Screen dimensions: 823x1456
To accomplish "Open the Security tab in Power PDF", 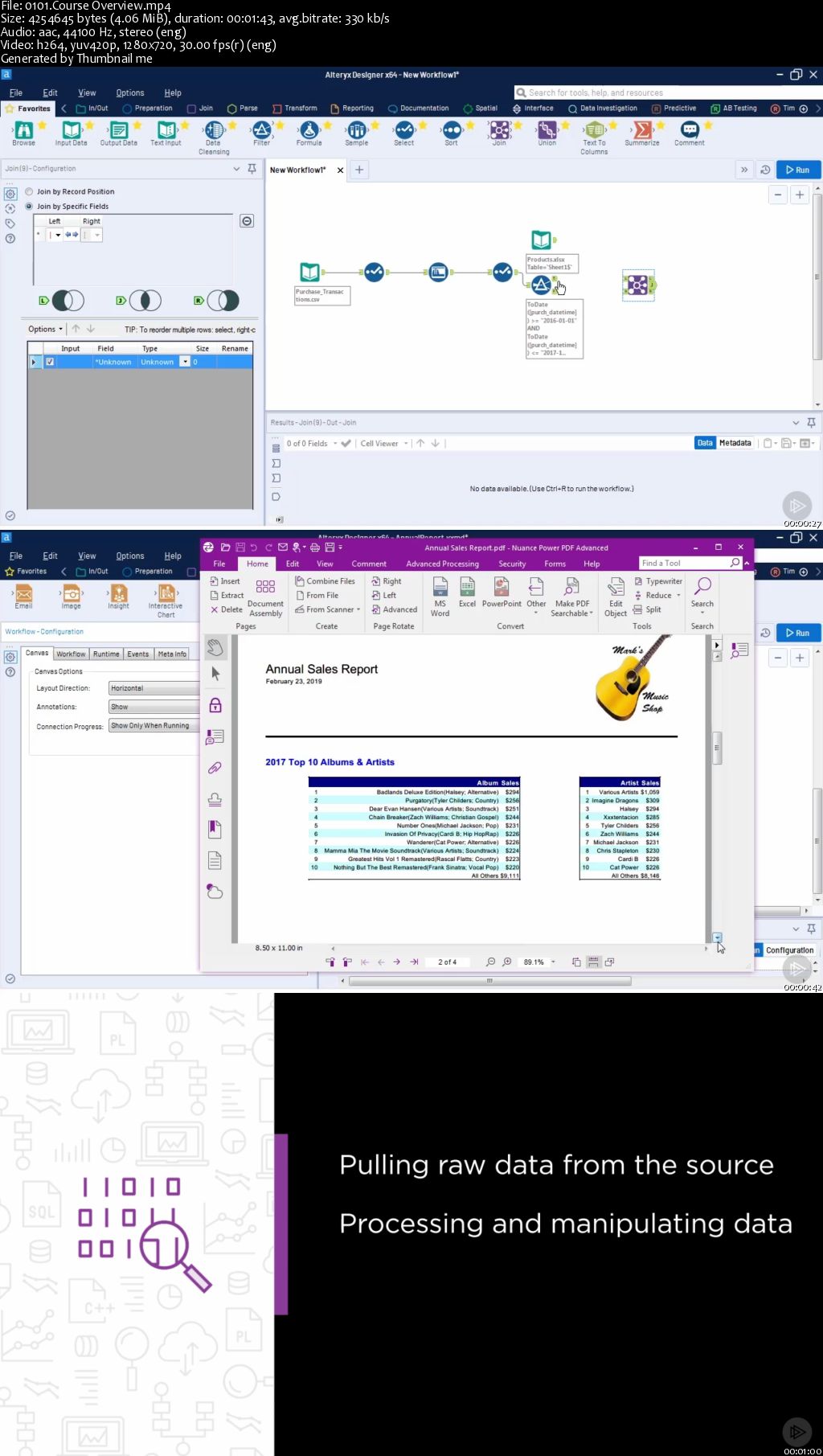I will tap(512, 564).
